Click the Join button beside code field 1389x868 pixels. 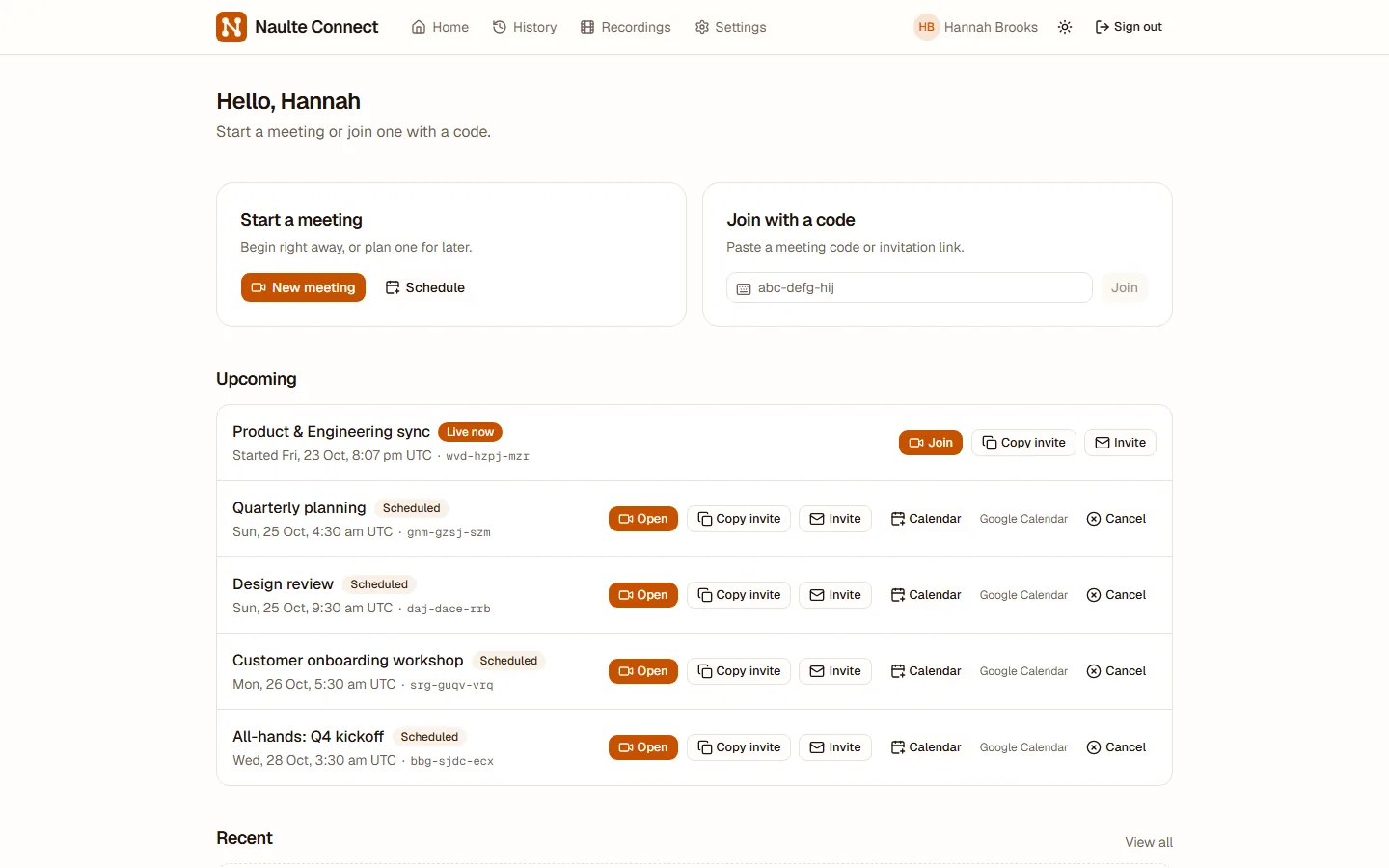point(1124,287)
